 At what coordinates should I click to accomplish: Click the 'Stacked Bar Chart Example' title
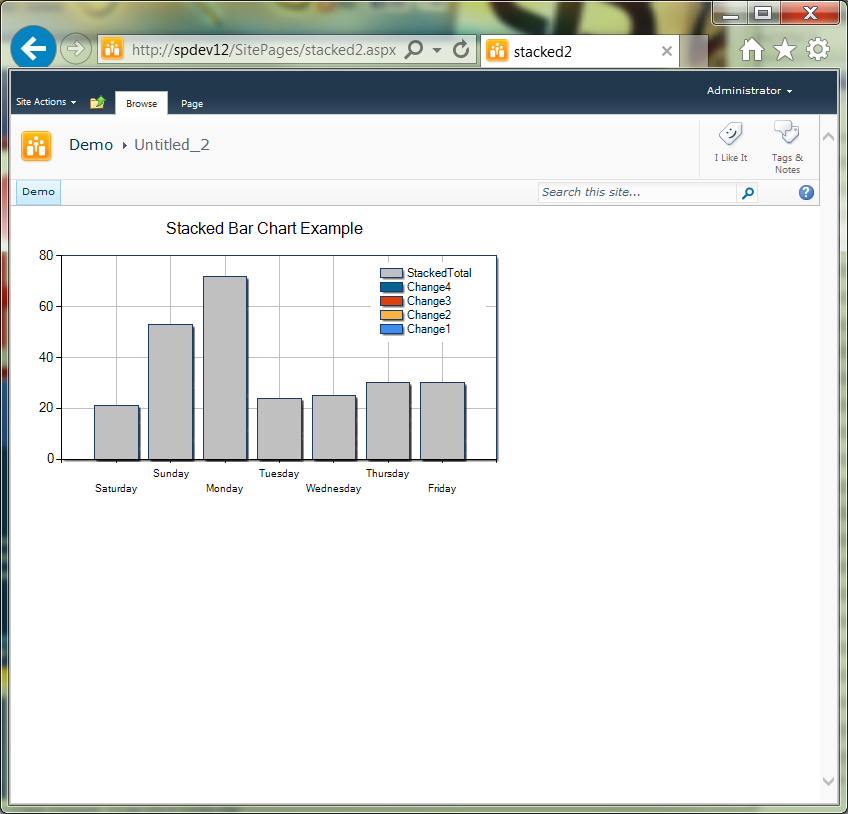pos(264,229)
